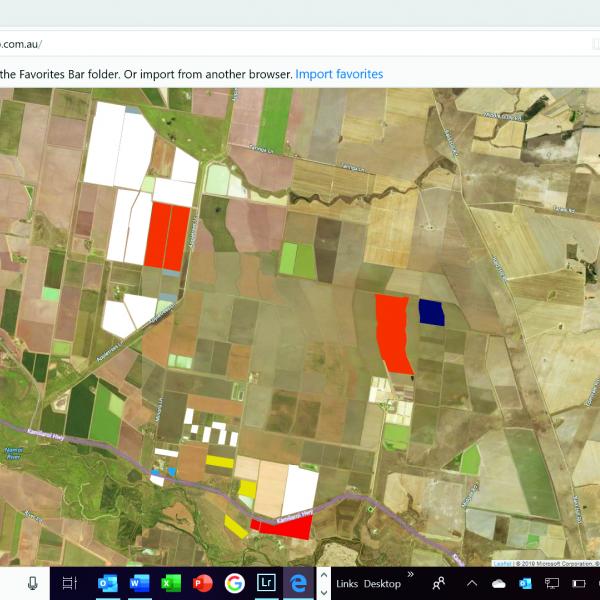Click the OneDrive cloud tray icon
This screenshot has width=600, height=600.
498,583
